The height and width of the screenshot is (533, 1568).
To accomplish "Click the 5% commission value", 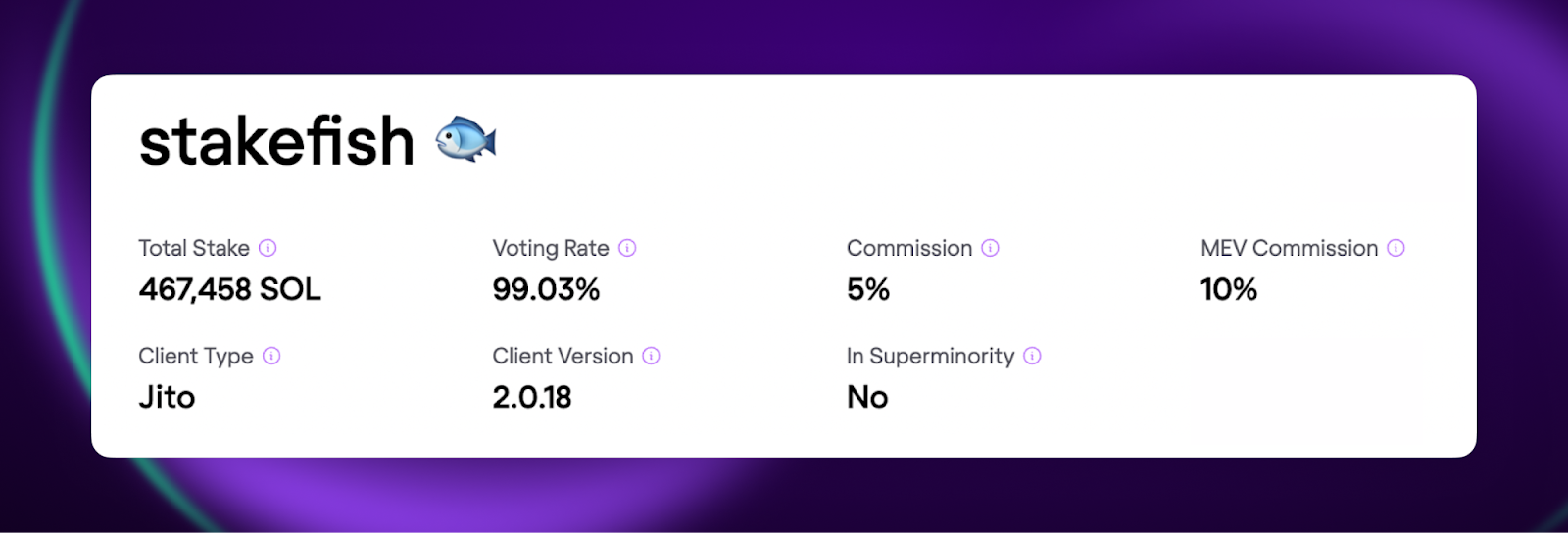I will coord(868,289).
